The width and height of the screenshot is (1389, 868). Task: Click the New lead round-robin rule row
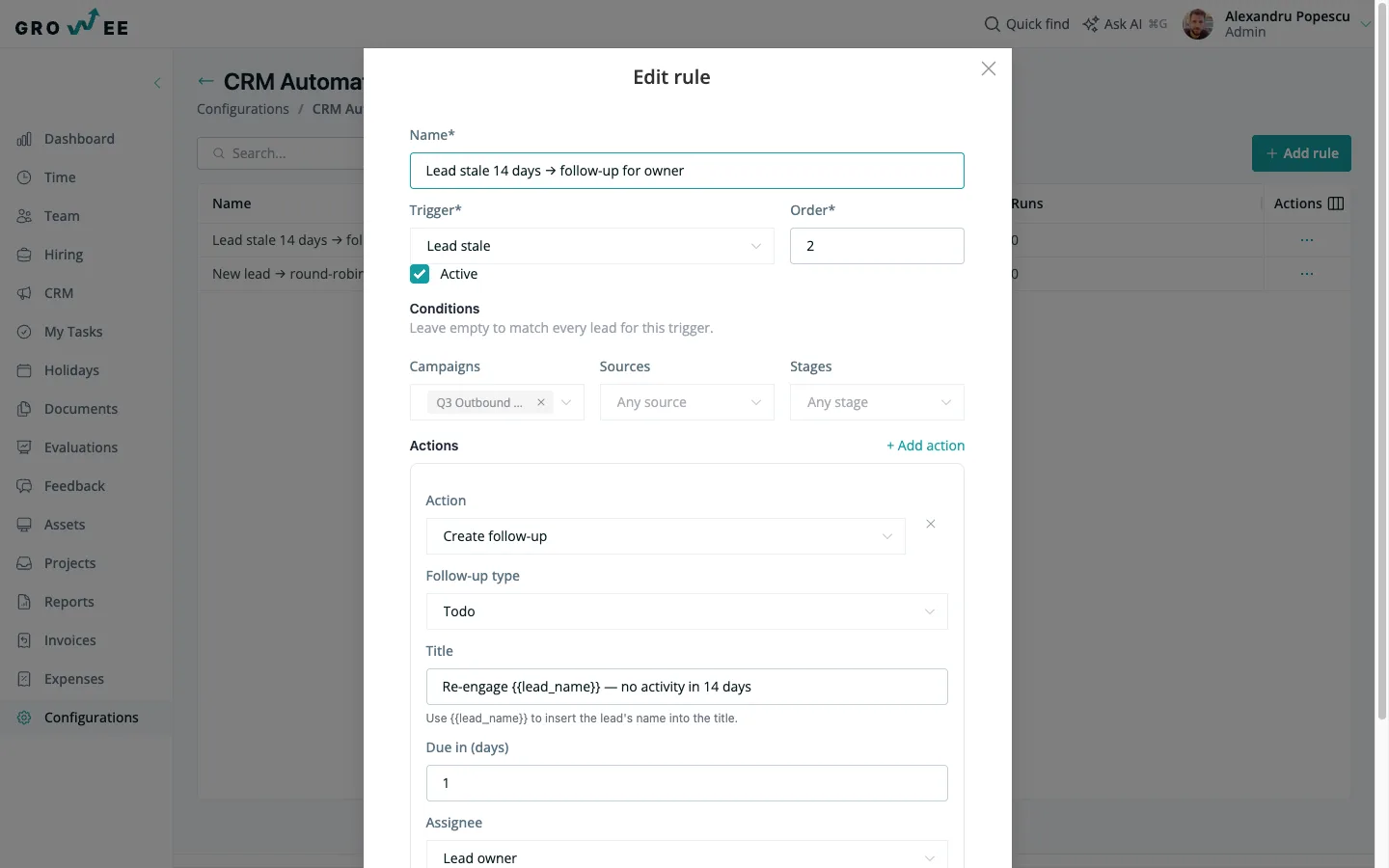point(287,274)
